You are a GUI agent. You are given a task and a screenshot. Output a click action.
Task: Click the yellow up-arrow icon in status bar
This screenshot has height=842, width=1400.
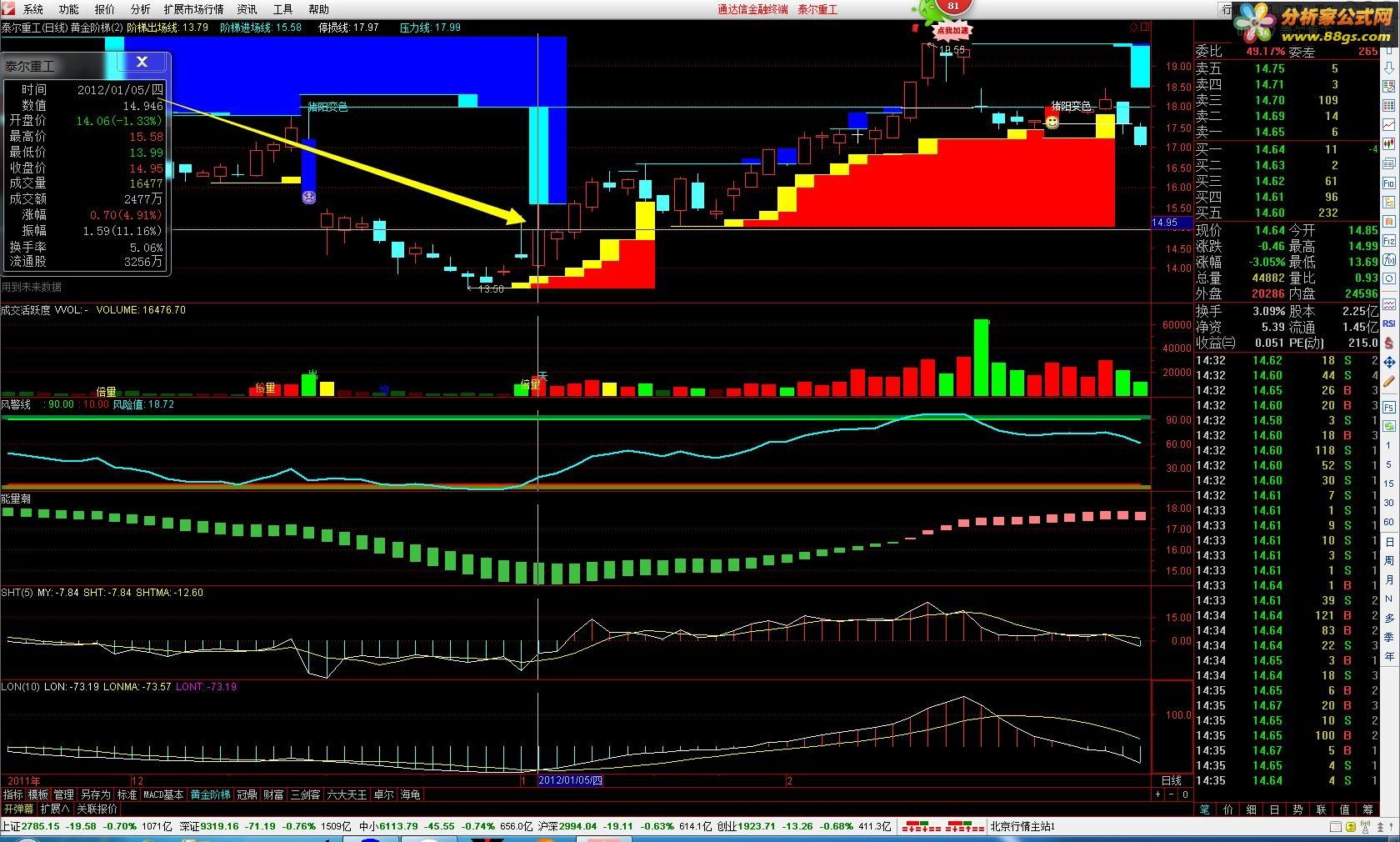tap(1351, 826)
